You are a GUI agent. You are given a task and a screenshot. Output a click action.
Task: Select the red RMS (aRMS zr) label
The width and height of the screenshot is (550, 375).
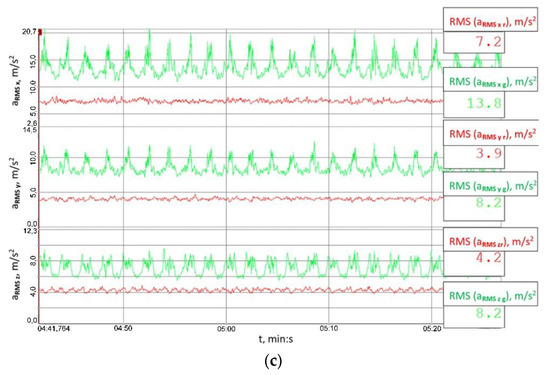tap(491, 241)
